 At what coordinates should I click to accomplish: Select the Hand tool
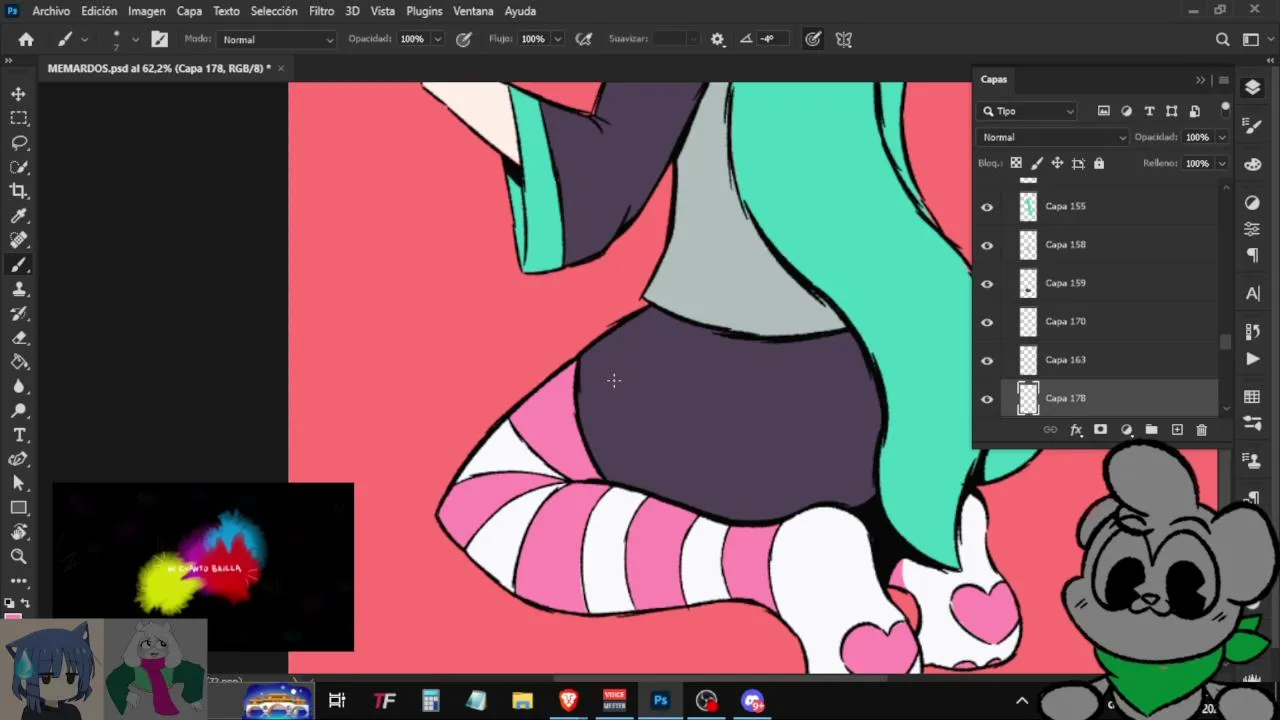pos(19,532)
